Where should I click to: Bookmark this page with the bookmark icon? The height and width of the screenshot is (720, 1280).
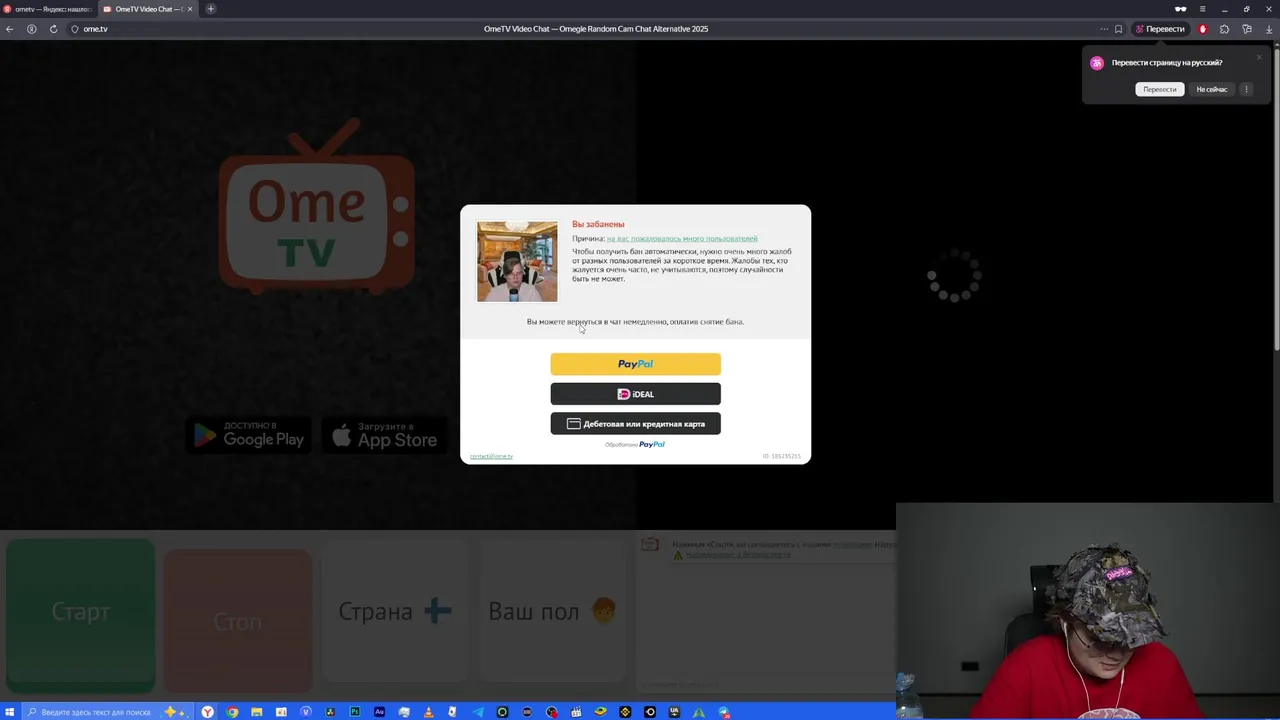(x=1118, y=29)
